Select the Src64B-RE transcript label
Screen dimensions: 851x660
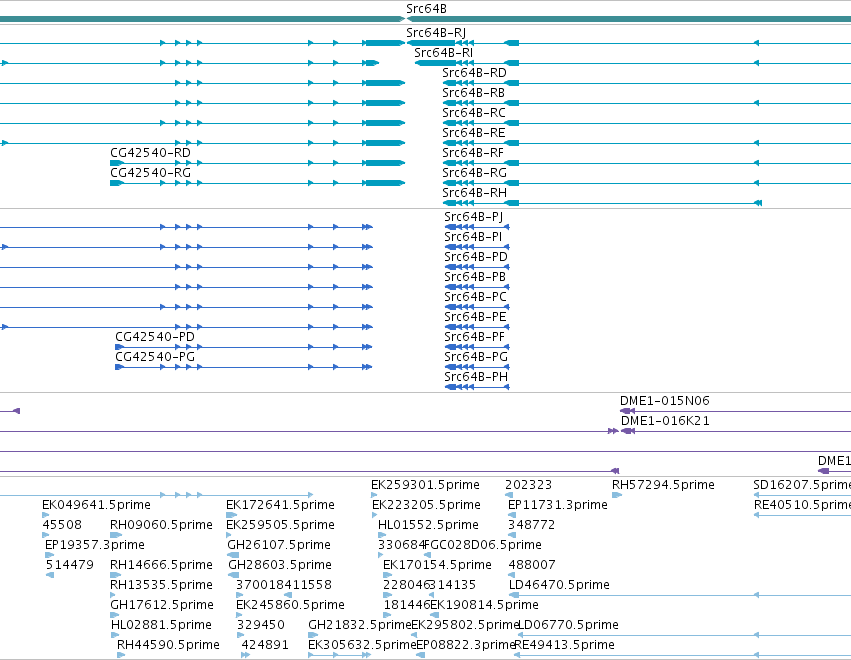(474, 133)
